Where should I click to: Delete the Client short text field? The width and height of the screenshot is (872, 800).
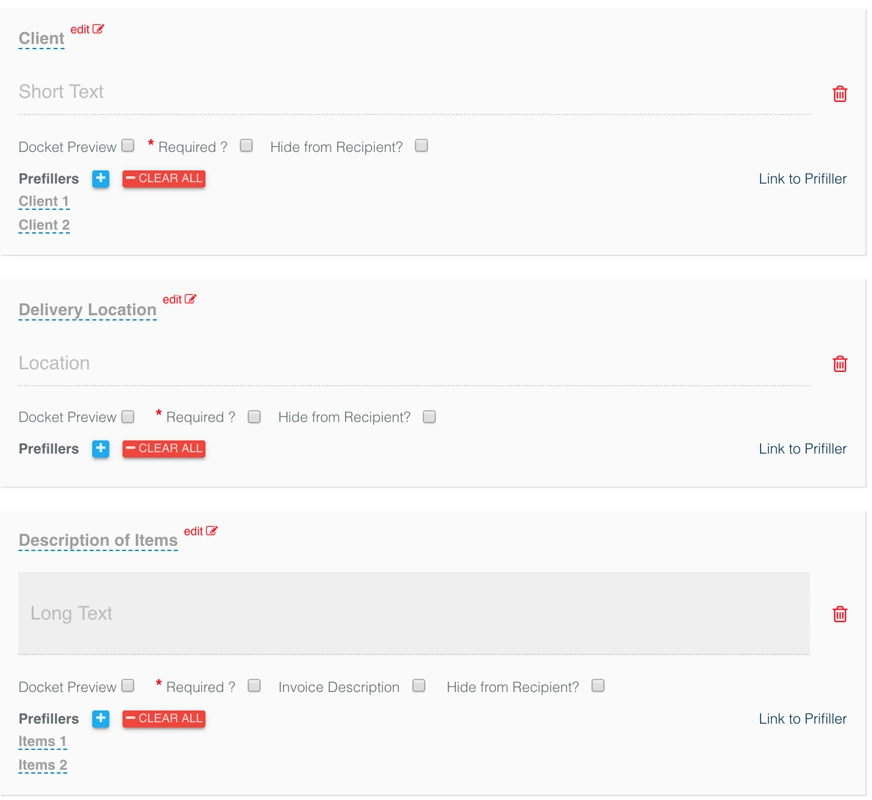click(839, 94)
